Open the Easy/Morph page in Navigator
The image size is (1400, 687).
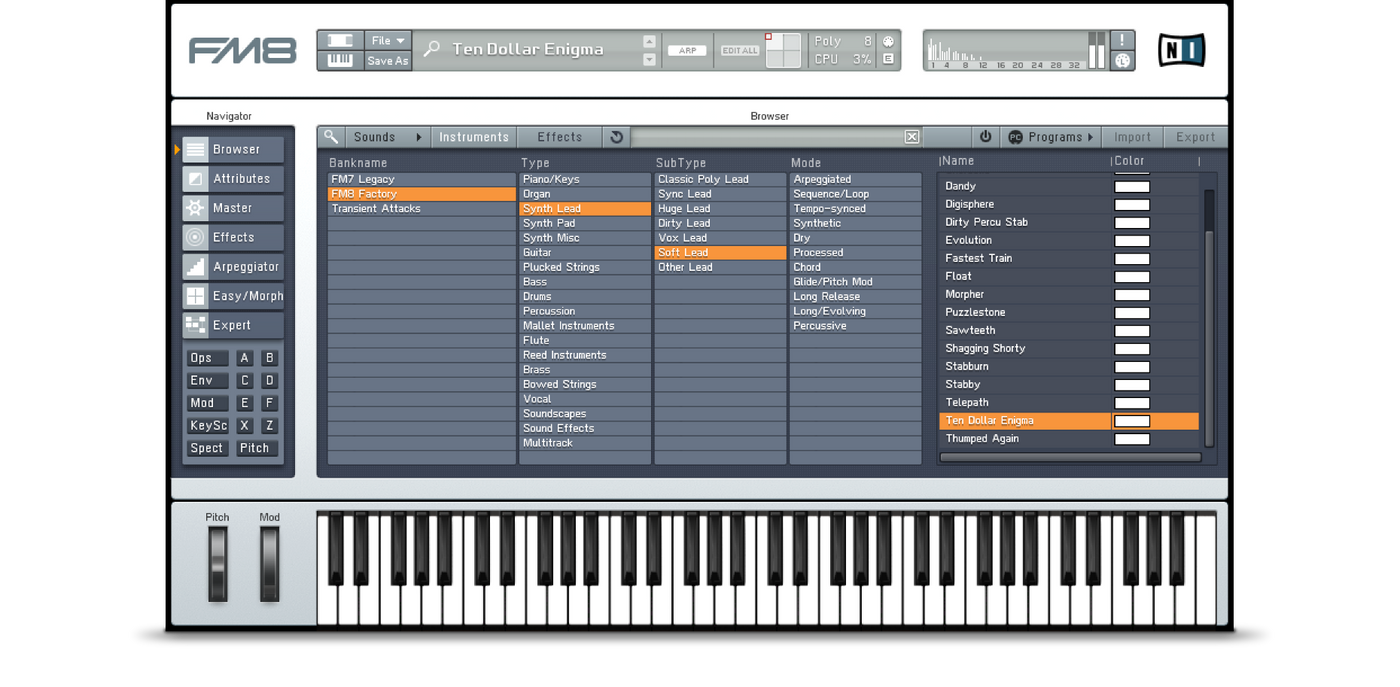[233, 296]
